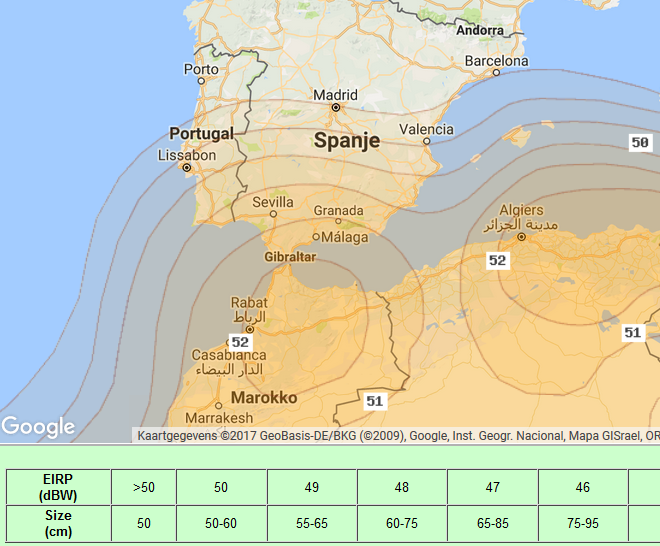The height and width of the screenshot is (546, 660).
Task: Click the Size (cm) header cell
Action: pyautogui.click(x=57, y=523)
